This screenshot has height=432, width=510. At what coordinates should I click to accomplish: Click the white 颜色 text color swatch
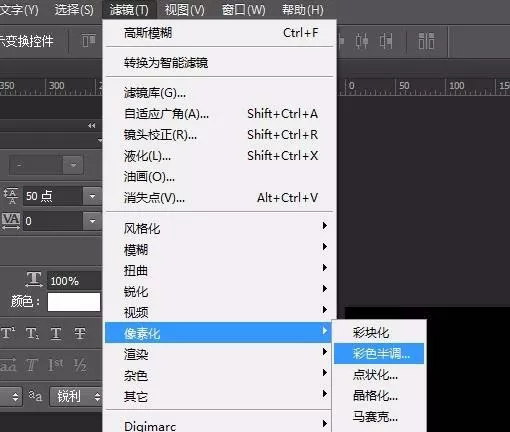click(x=74, y=302)
